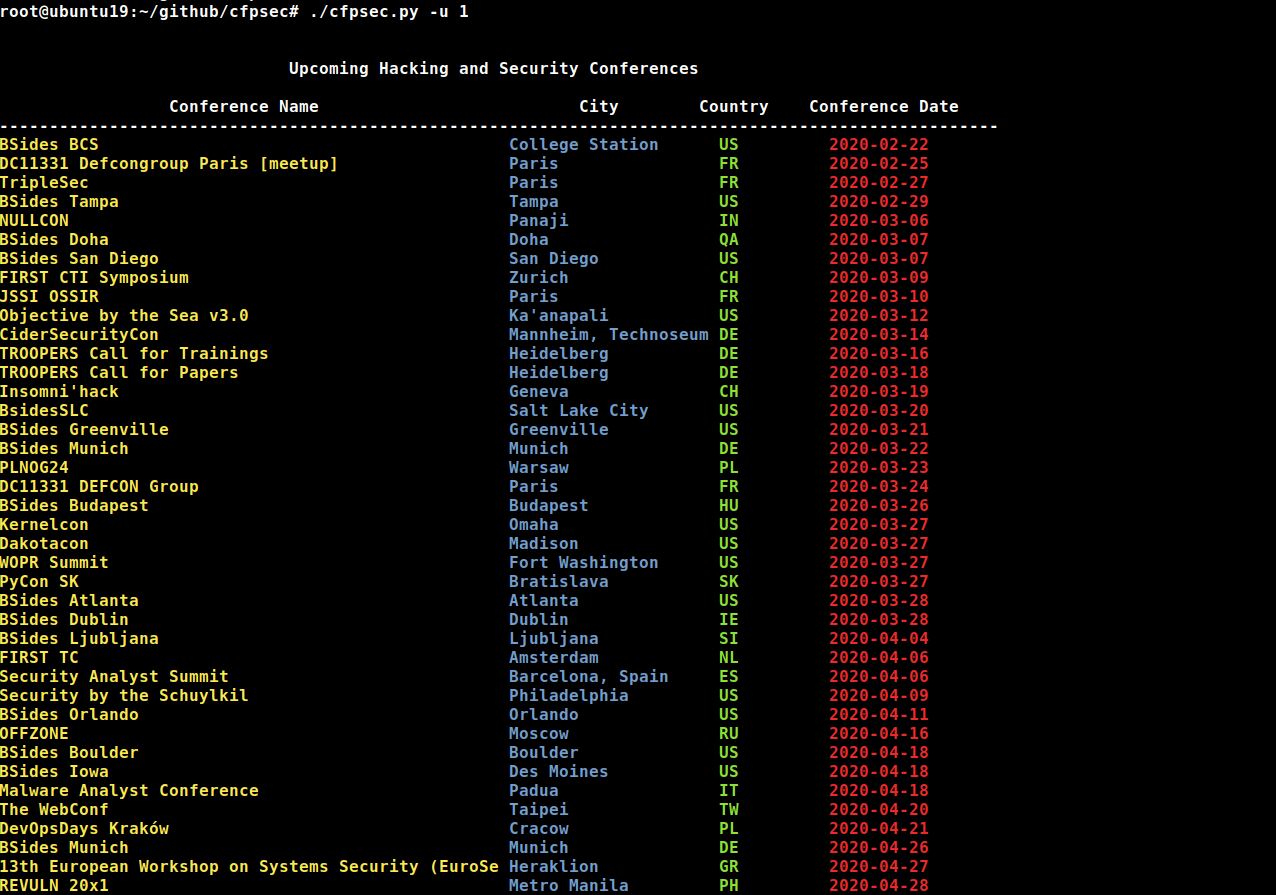Select "BSides Orlando" conference name
The image size is (1276, 895).
pos(69,714)
